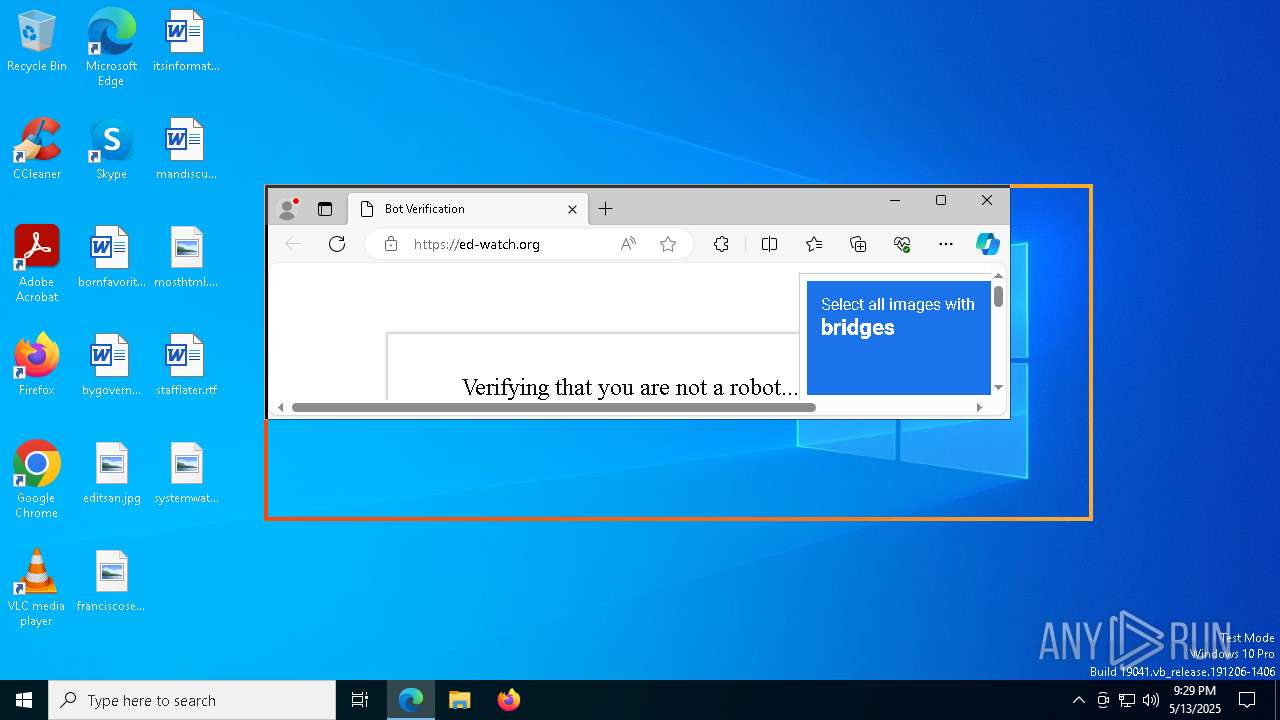
Task: Open the volume tray icon
Action: coord(1151,700)
